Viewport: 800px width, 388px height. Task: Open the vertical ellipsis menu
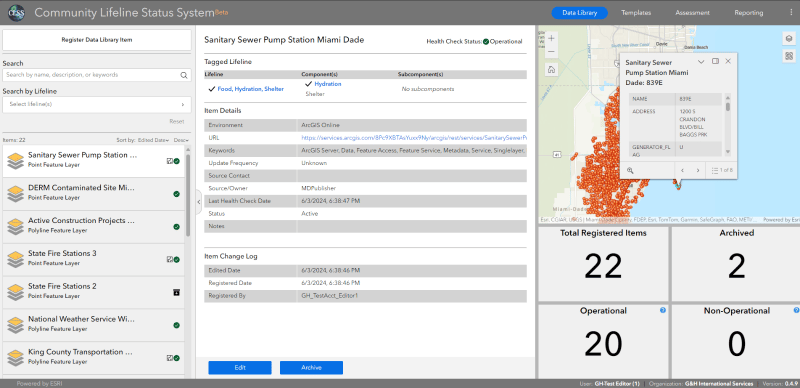click(x=791, y=13)
